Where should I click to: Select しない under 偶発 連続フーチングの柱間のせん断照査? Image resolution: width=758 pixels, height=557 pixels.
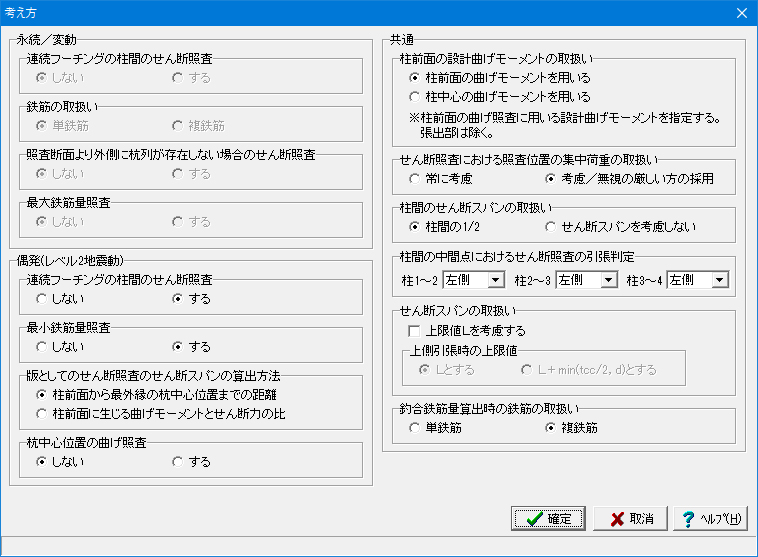[x=60, y=299]
